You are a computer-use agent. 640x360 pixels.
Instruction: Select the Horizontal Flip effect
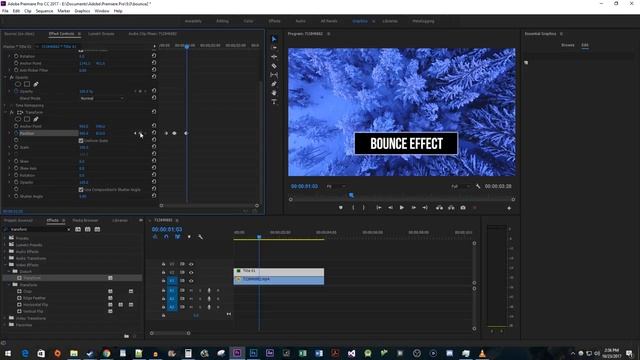35,304
